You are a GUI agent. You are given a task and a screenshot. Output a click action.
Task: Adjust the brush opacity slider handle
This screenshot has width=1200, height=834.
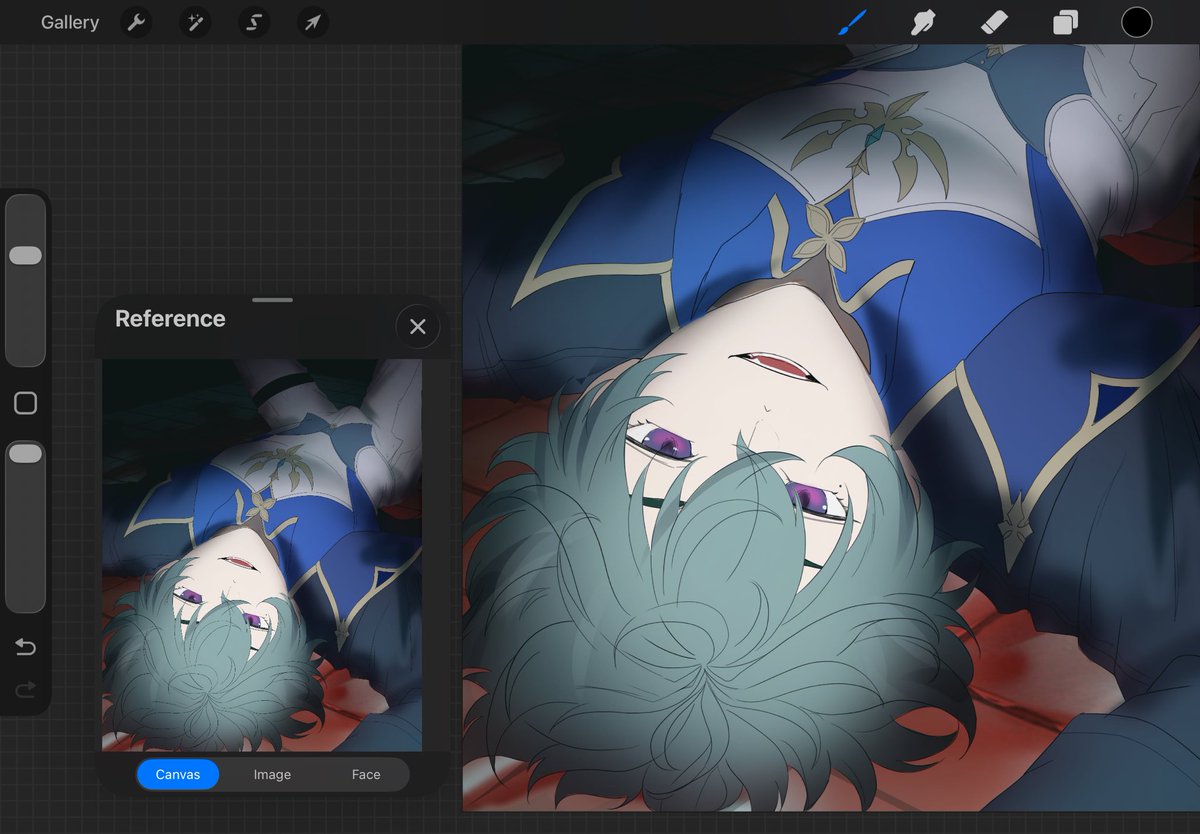pos(25,454)
